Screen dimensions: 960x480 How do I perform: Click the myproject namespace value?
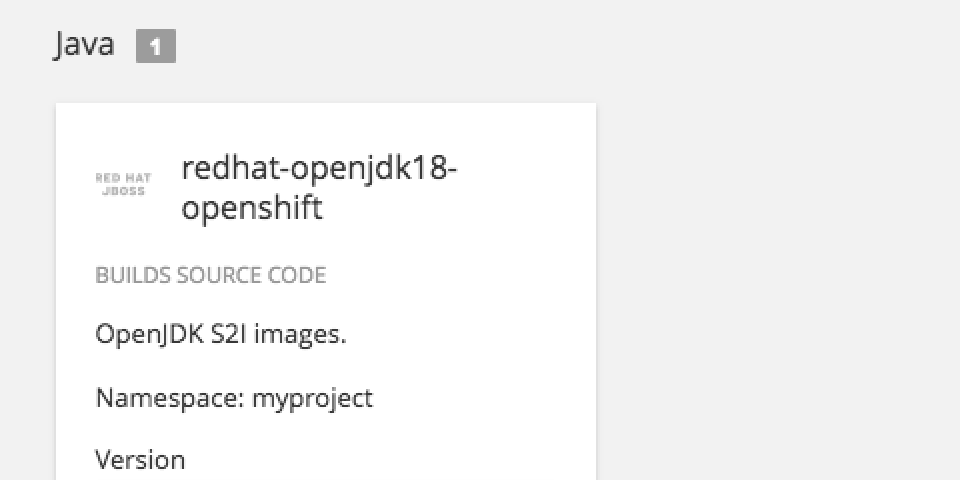coord(312,398)
